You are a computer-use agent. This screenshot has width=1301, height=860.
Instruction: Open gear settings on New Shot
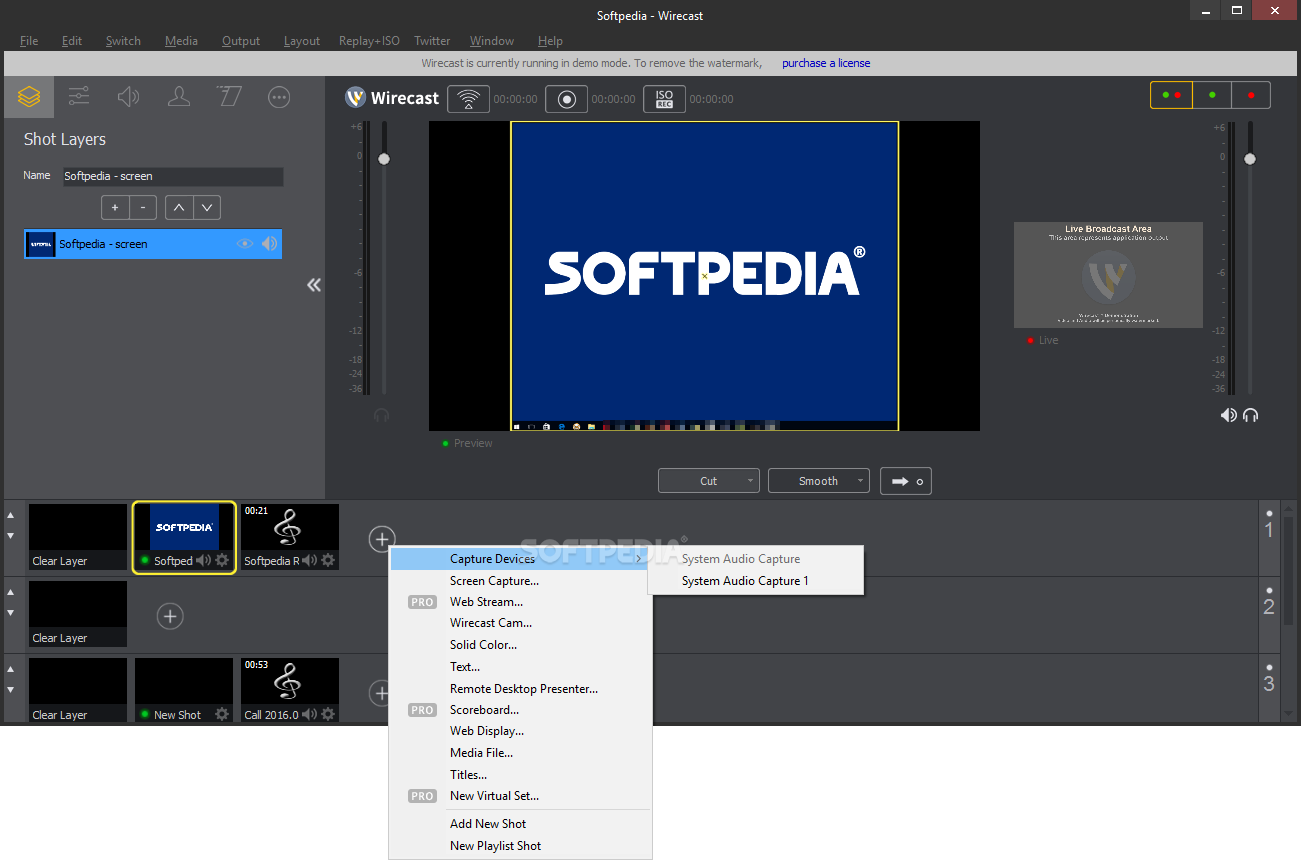[x=222, y=715]
